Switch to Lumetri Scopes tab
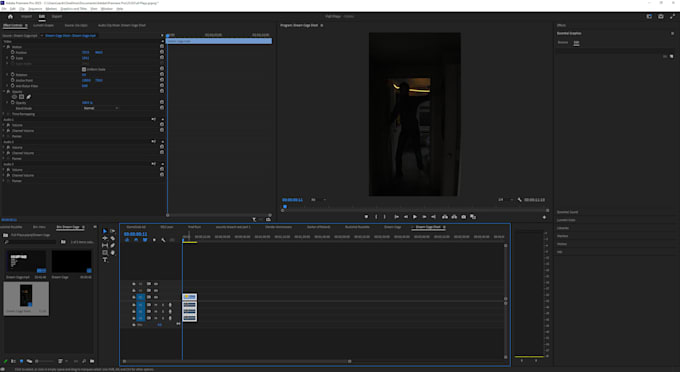The height and width of the screenshot is (372, 680). coord(43,26)
